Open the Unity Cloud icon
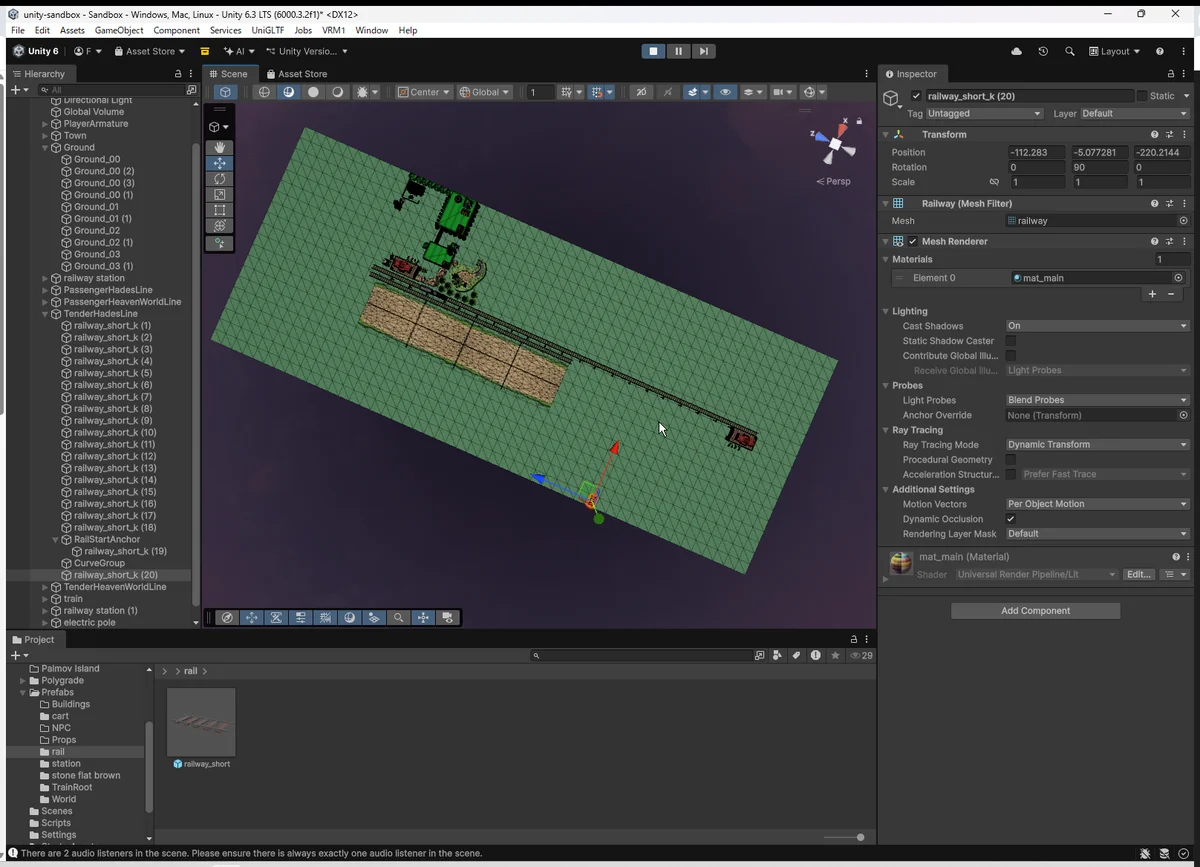Viewport: 1200px width, 867px height. 1017,51
